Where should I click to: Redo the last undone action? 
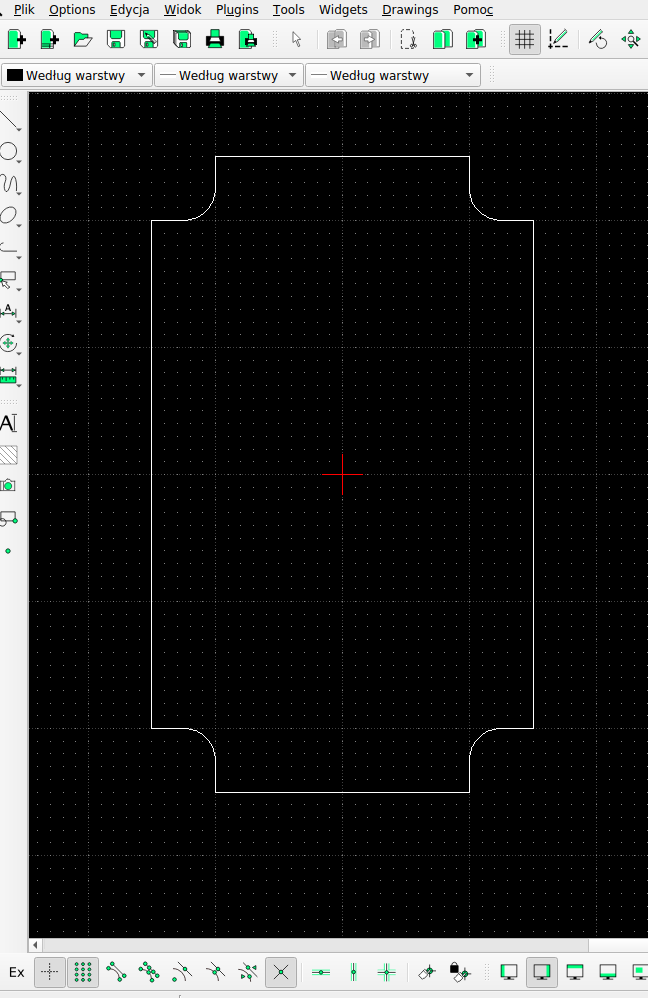click(x=370, y=39)
